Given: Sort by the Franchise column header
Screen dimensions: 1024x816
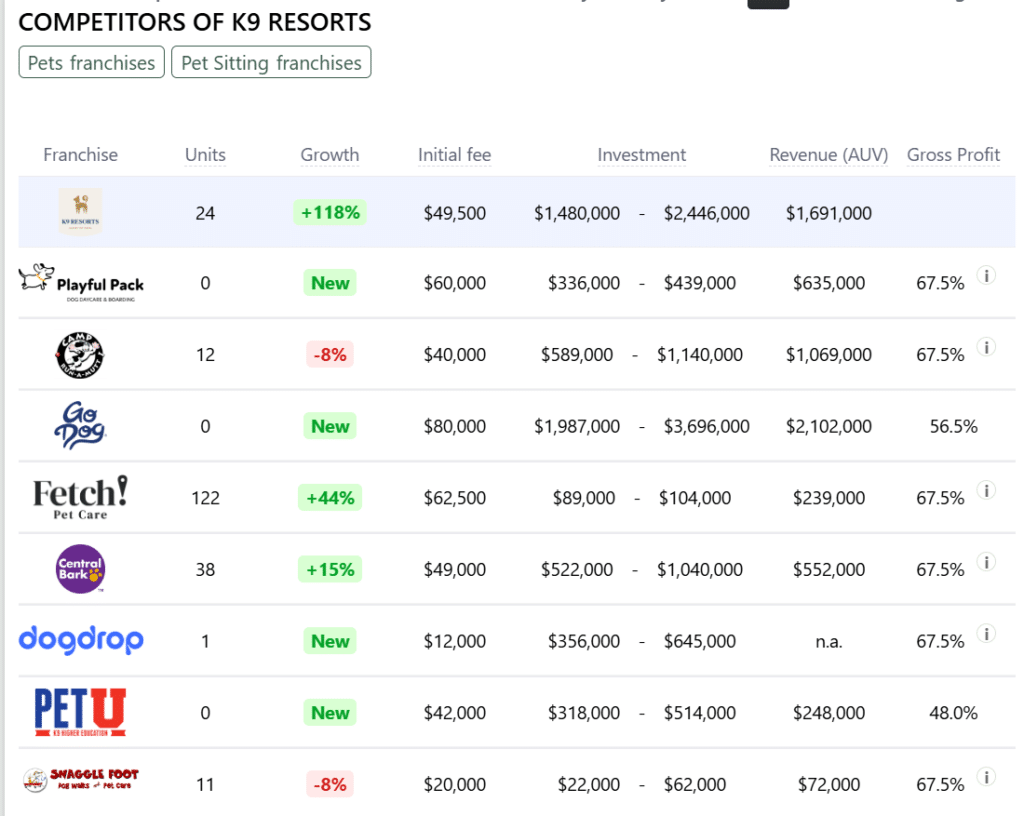Looking at the screenshot, I should (80, 155).
